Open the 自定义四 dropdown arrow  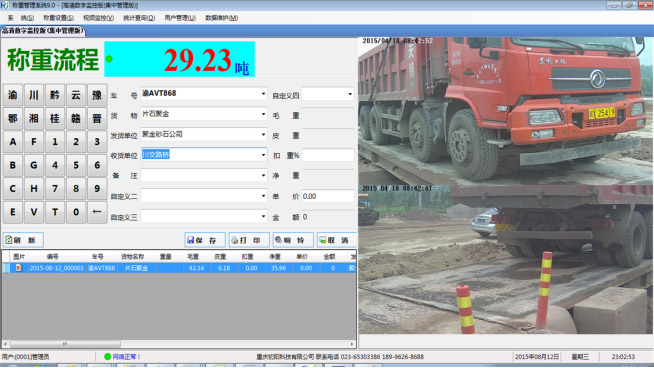pyautogui.click(x=350, y=94)
